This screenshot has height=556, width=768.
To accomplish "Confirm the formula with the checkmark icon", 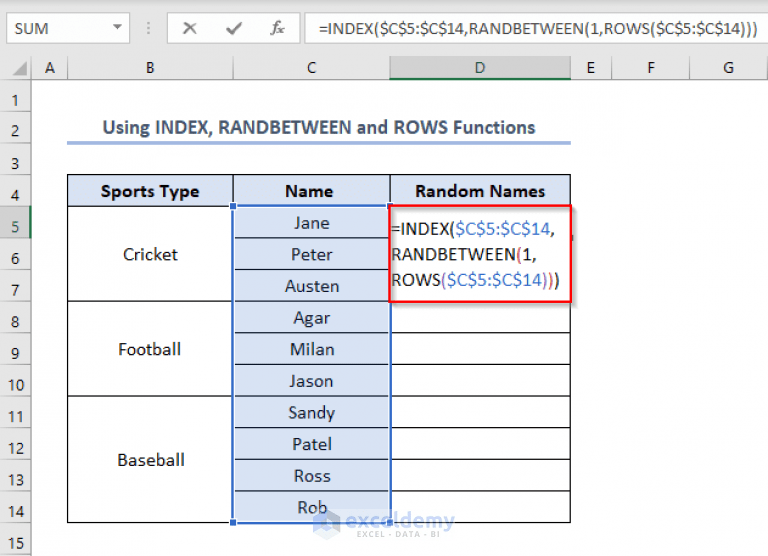I will 234,28.
